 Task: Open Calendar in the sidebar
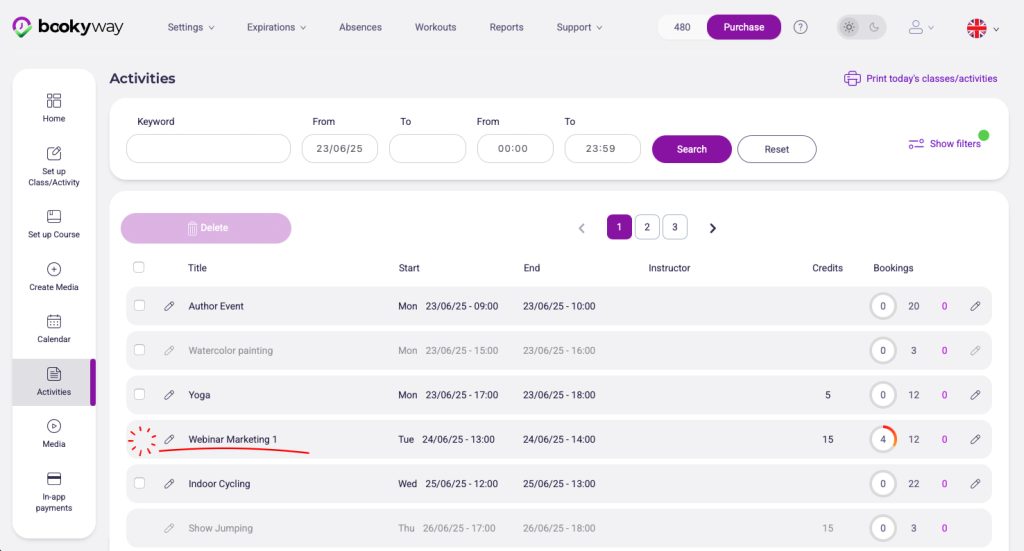(x=54, y=328)
